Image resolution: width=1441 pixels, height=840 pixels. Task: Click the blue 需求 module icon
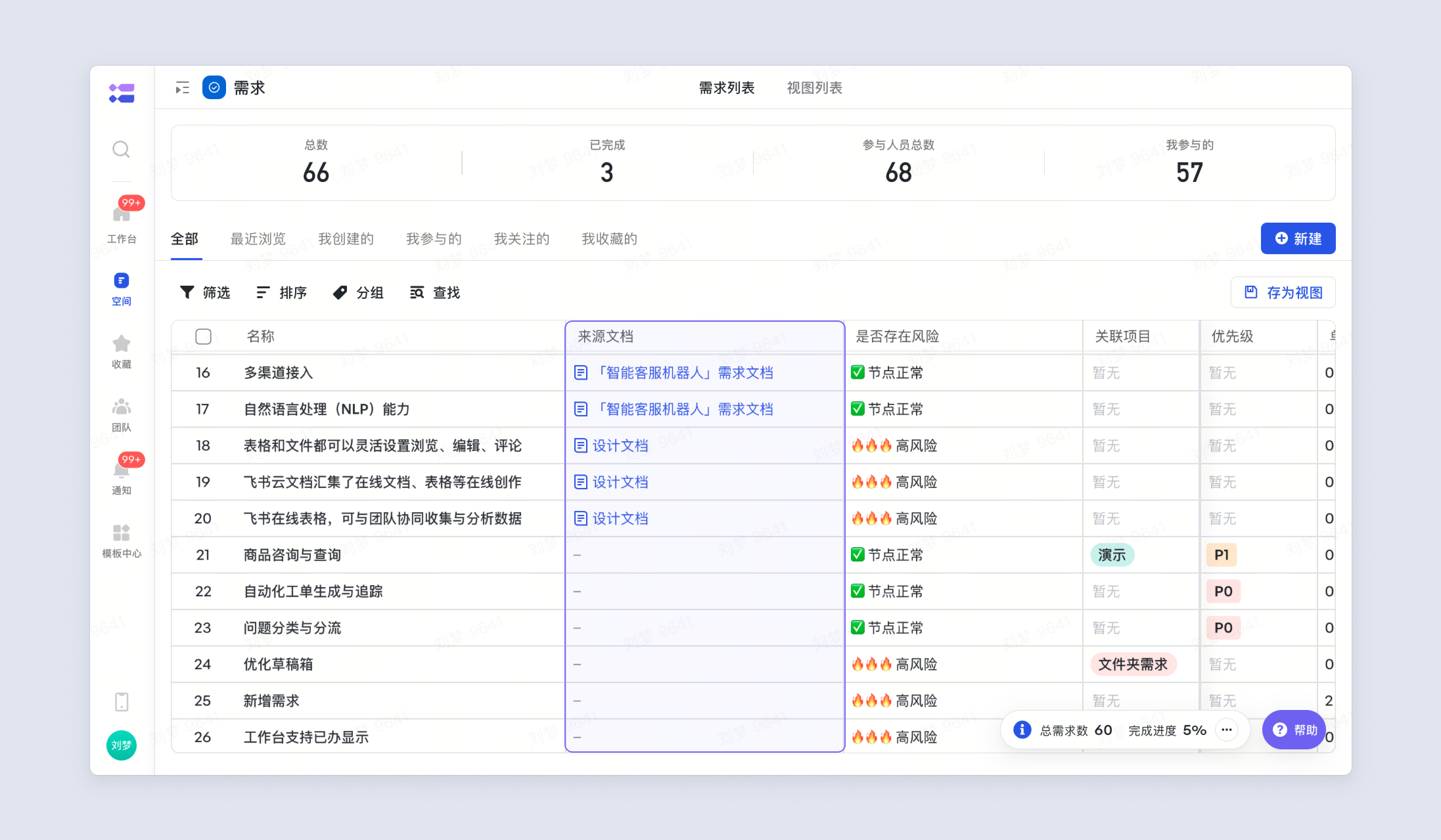coord(214,87)
